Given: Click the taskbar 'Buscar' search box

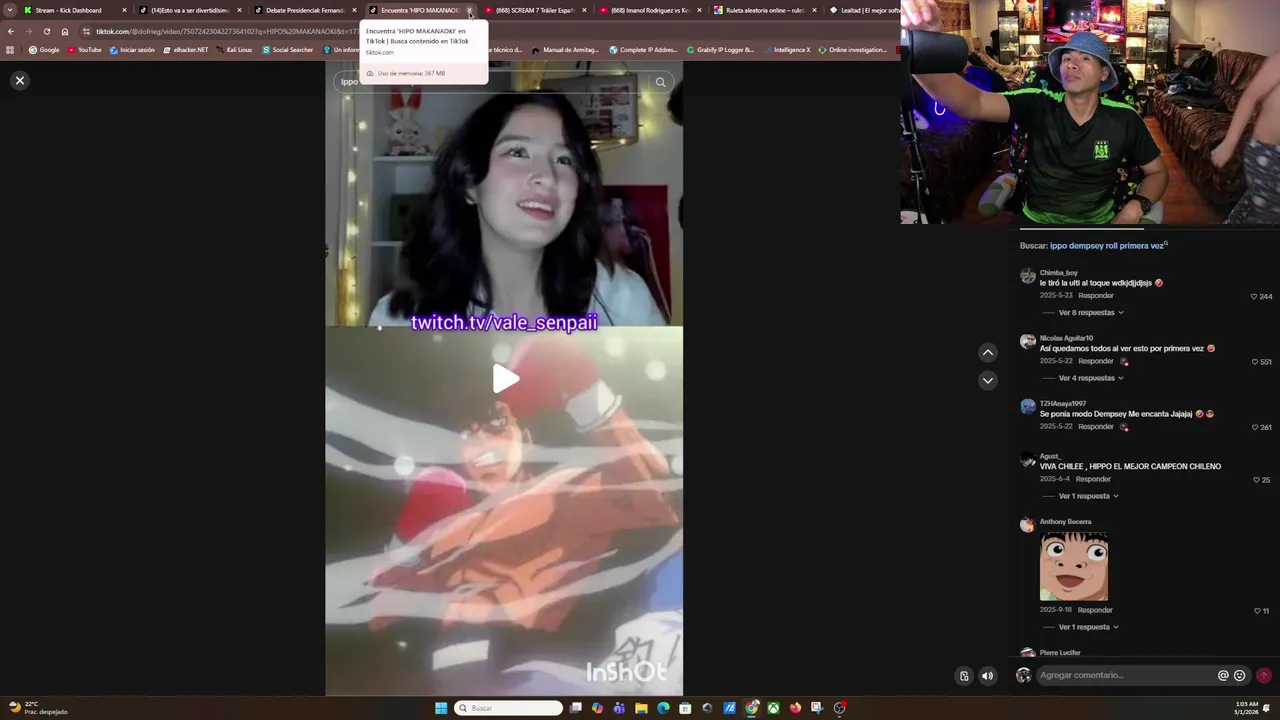Looking at the screenshot, I should pyautogui.click(x=508, y=708).
